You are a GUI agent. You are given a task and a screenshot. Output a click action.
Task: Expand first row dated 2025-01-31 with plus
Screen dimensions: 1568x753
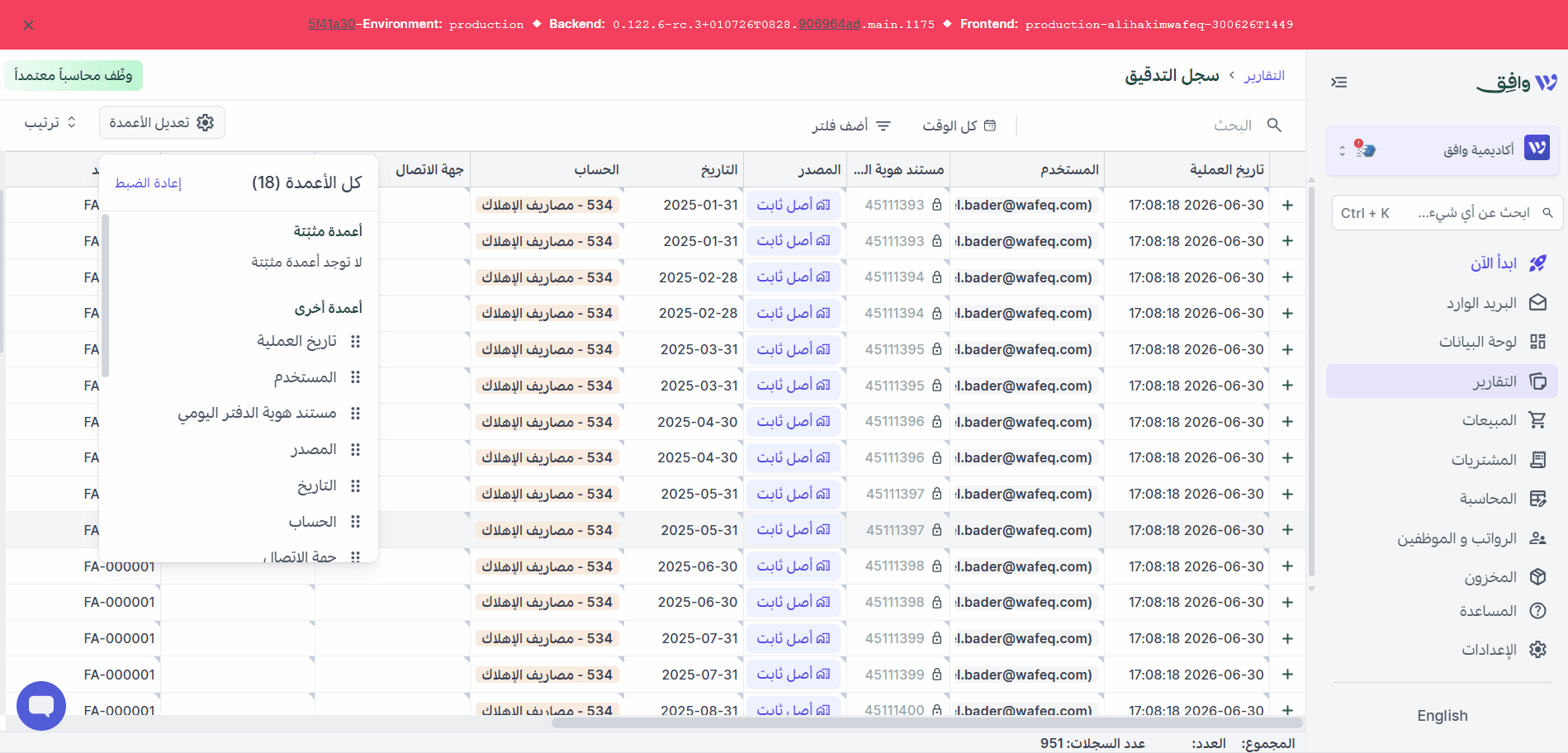coord(1287,205)
